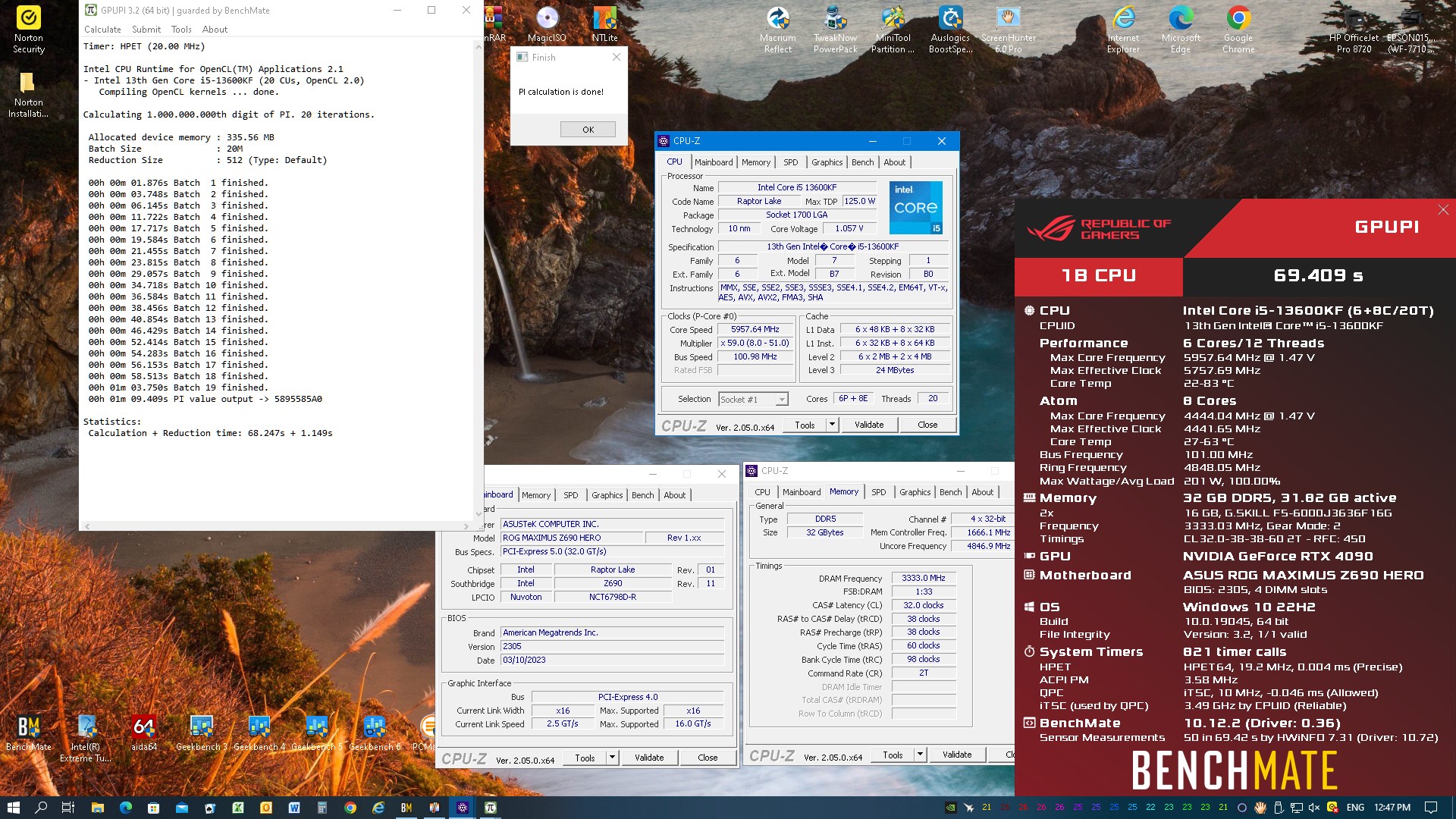Open Calculator from taskbar
This screenshot has height=819, width=1456.
322,808
